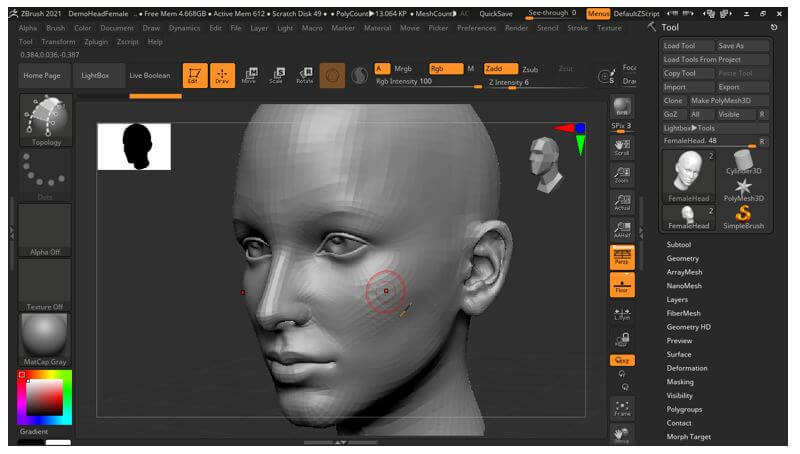Toggle the A button beside Mrgb

click(x=382, y=68)
